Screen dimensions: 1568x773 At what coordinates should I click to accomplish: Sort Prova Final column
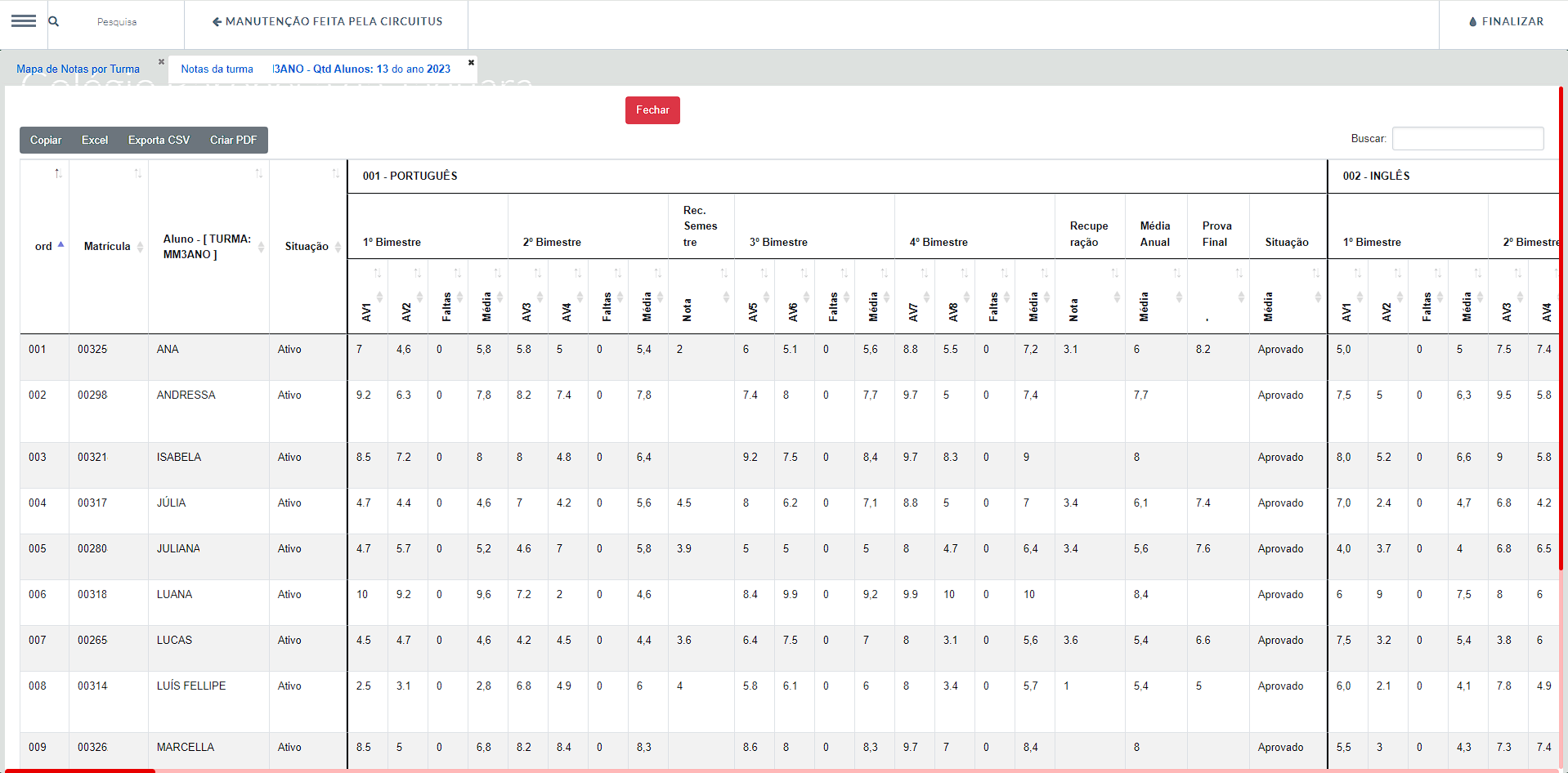pos(1218,297)
